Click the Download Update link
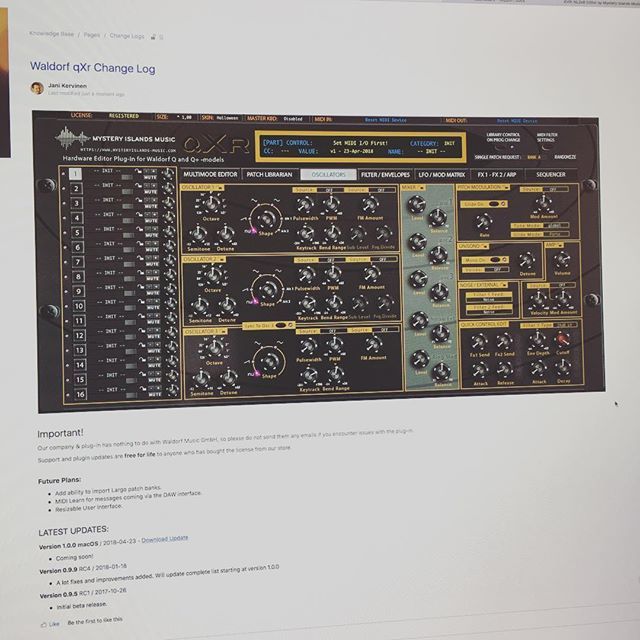640x640 pixels. point(165,539)
